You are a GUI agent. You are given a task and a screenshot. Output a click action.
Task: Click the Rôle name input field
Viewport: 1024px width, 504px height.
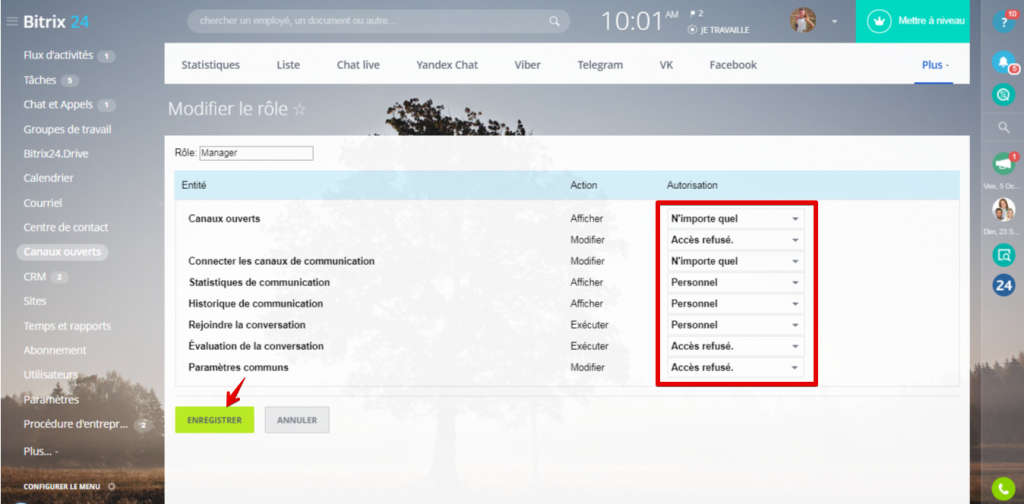coord(256,153)
